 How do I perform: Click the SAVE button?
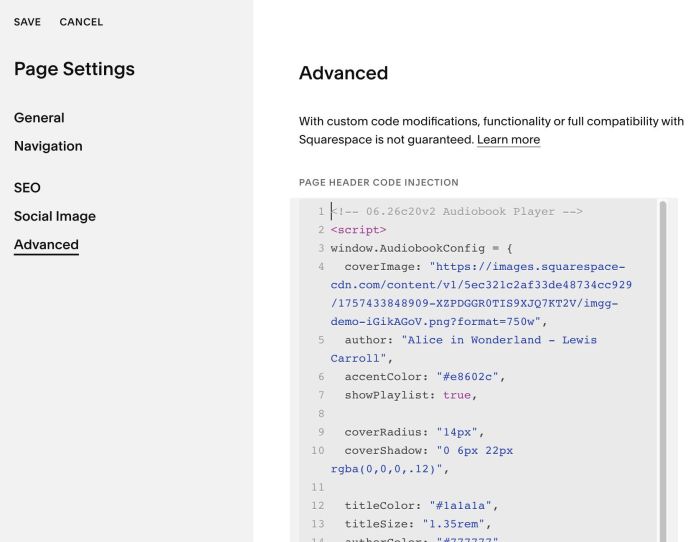27,22
